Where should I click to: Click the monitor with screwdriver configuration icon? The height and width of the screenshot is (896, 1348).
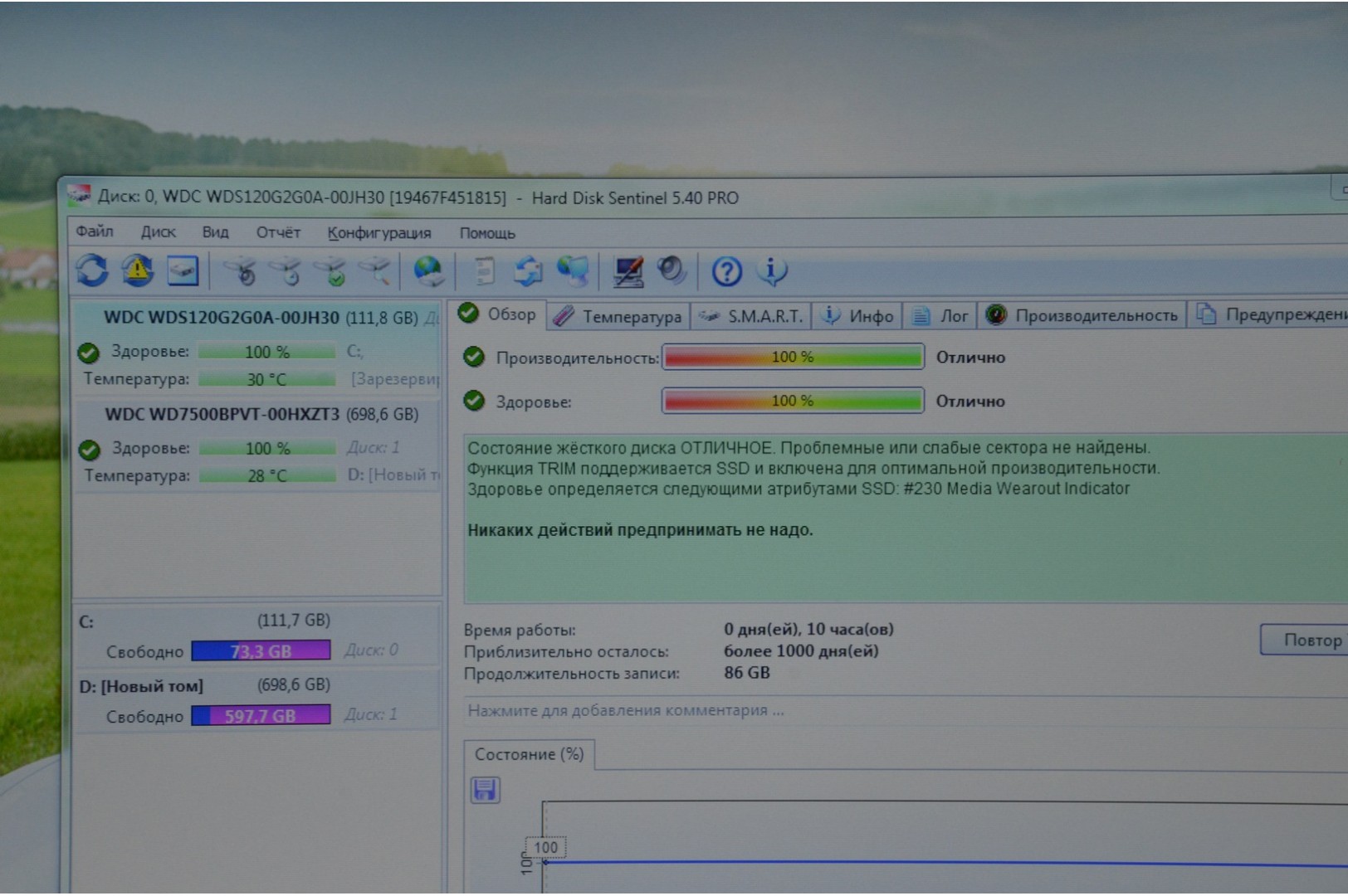coord(628,271)
